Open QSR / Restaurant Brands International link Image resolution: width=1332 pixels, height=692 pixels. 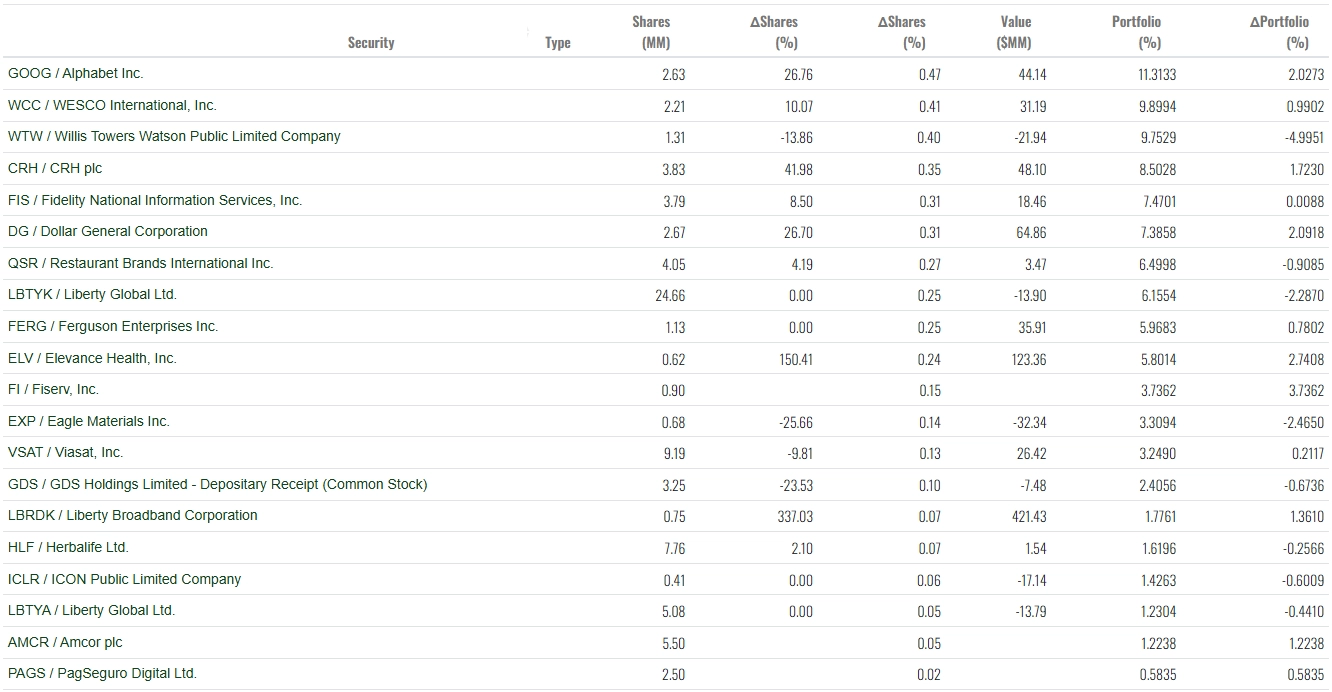pos(141,264)
